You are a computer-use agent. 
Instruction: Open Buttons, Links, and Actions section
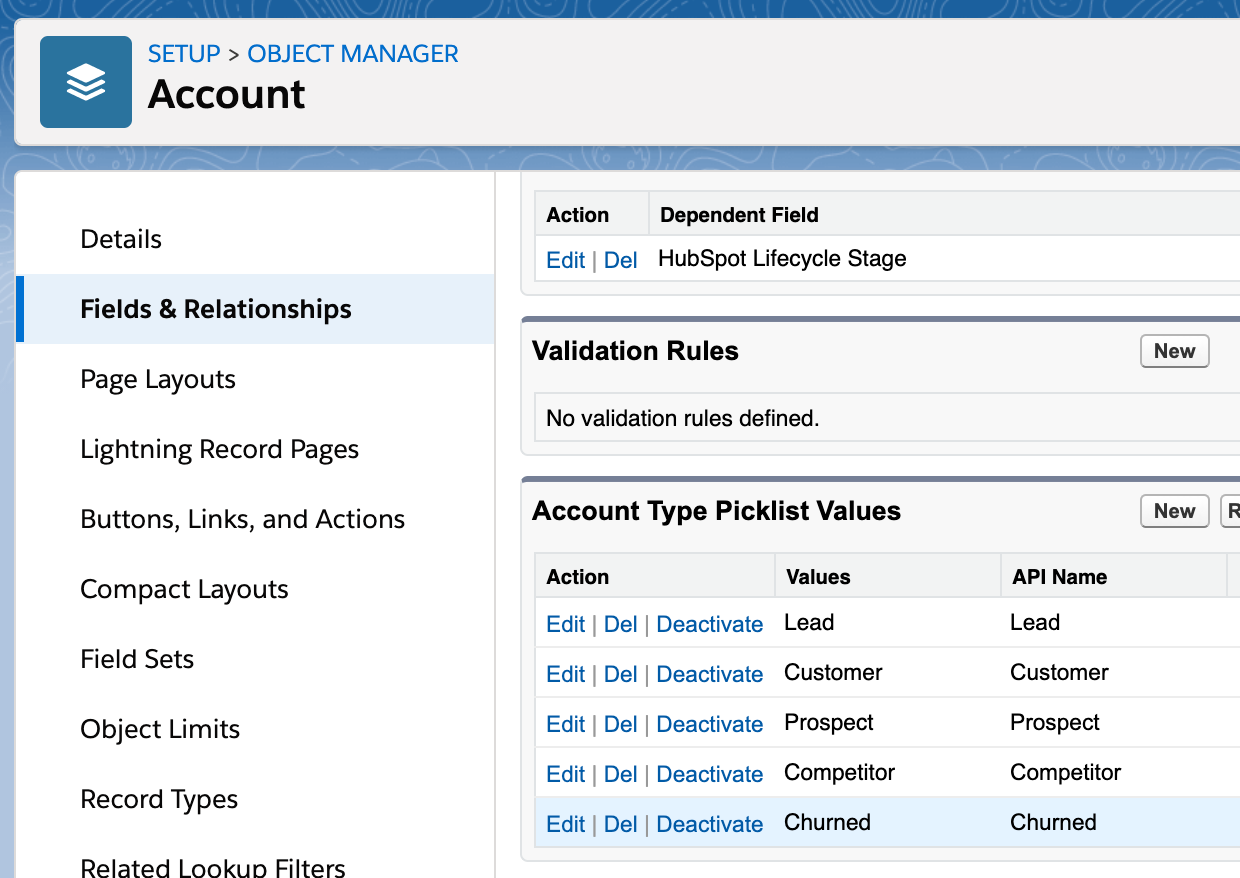242,519
